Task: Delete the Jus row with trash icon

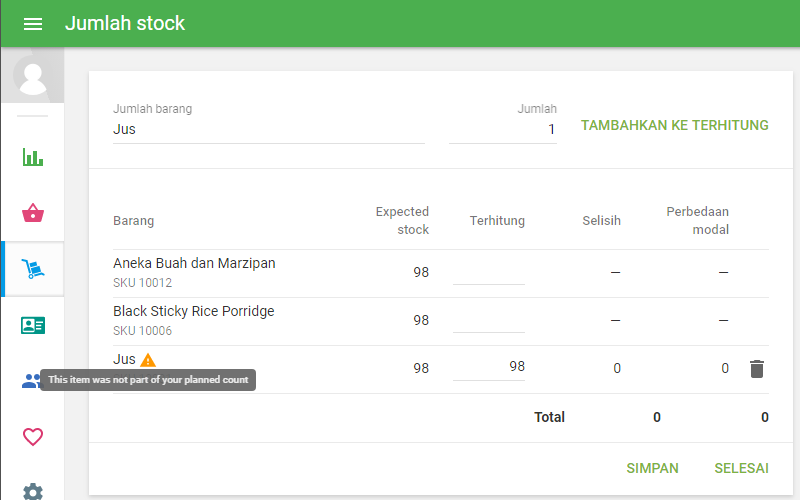Action: point(756,369)
